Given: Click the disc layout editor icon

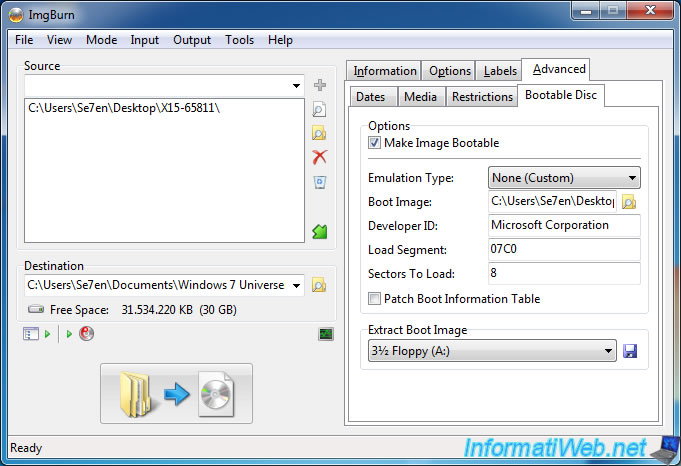Looking at the screenshot, I should pyautogui.click(x=31, y=334).
